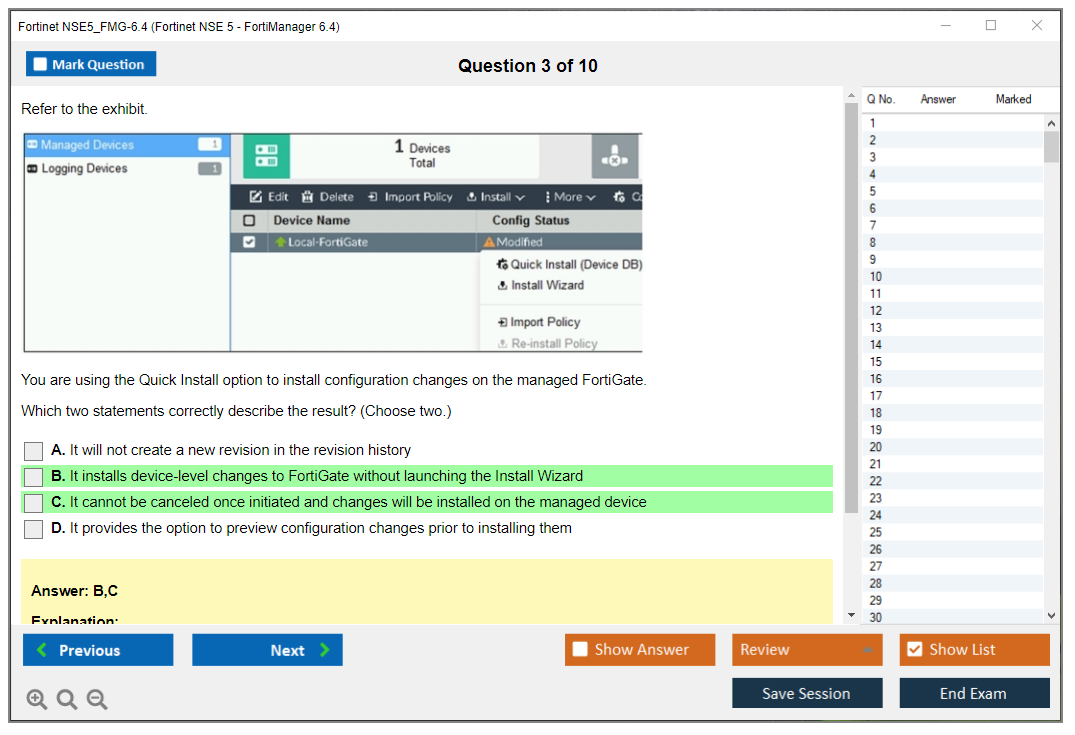This screenshot has width=1075, height=735.
Task: Click the exhibit screenshot image
Action: click(x=333, y=243)
